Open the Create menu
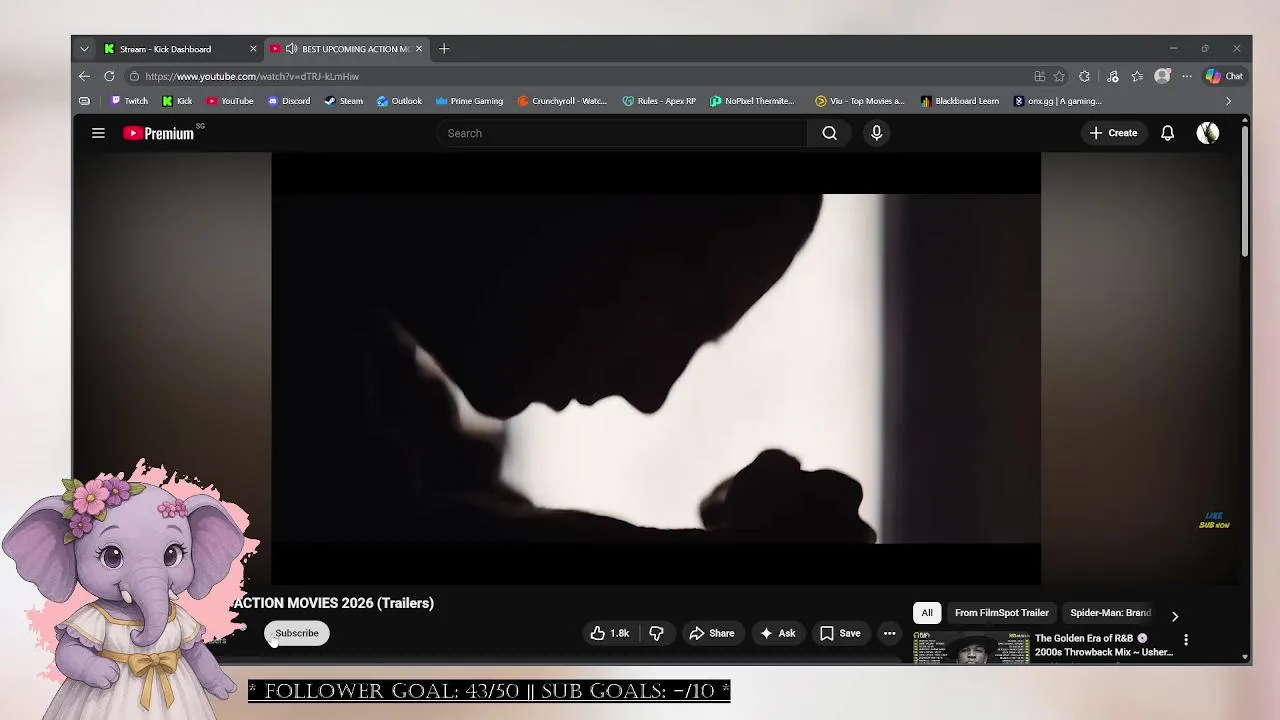The height and width of the screenshot is (720, 1280). [x=1113, y=133]
